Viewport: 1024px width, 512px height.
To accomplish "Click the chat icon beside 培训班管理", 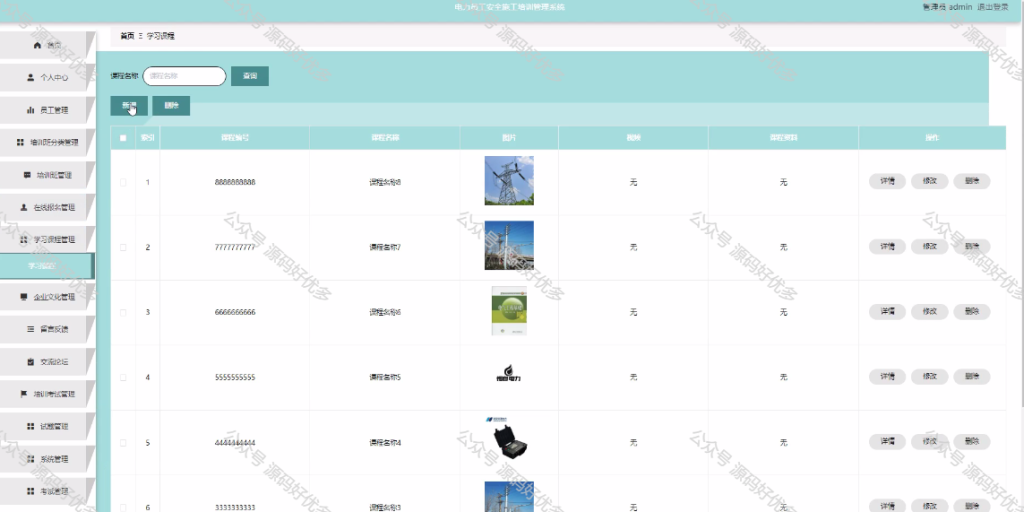I will [27, 175].
